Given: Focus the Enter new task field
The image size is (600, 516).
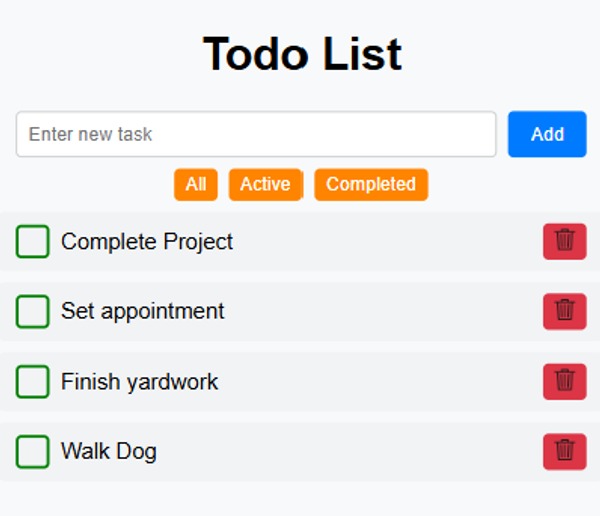Looking at the screenshot, I should (256, 134).
